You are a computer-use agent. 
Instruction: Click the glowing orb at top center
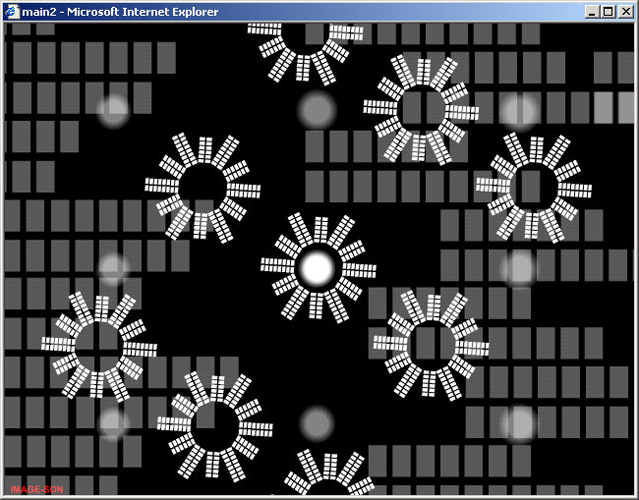[x=317, y=110]
